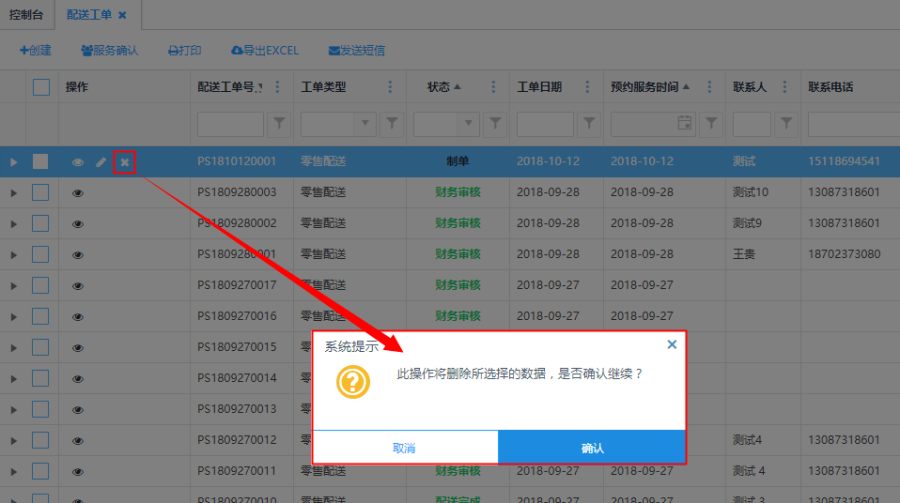Image resolution: width=900 pixels, height=503 pixels.
Task: Click the delete X icon in first row
Action: [x=124, y=162]
